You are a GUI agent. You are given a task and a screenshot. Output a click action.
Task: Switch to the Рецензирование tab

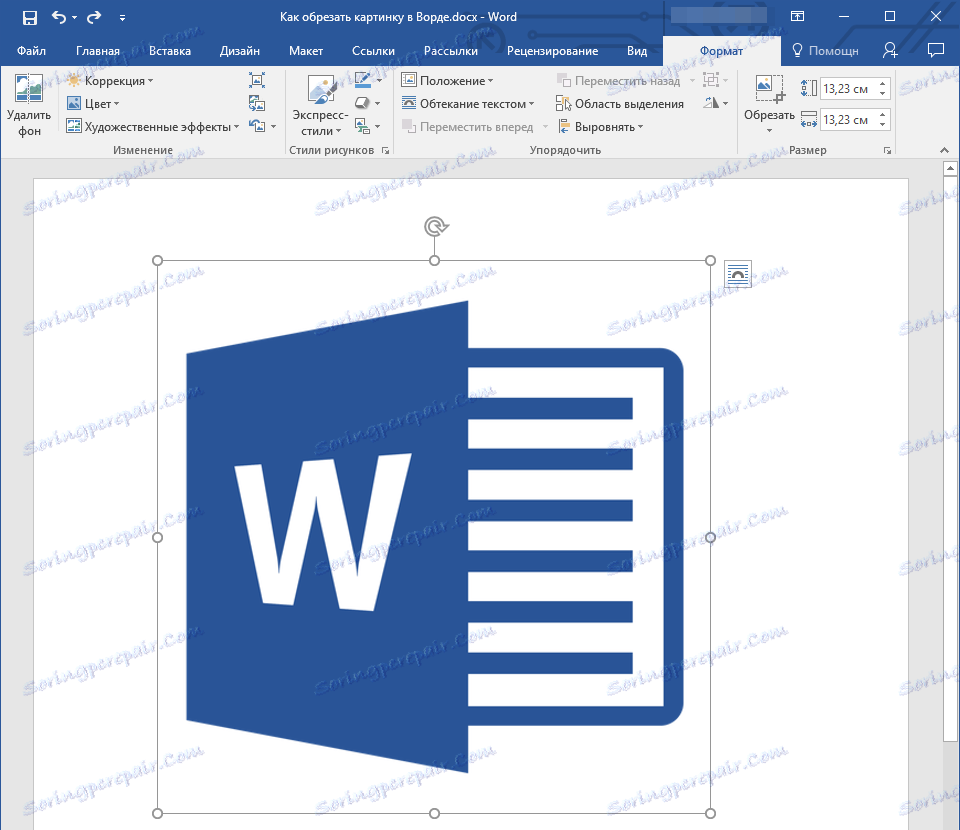coord(552,51)
